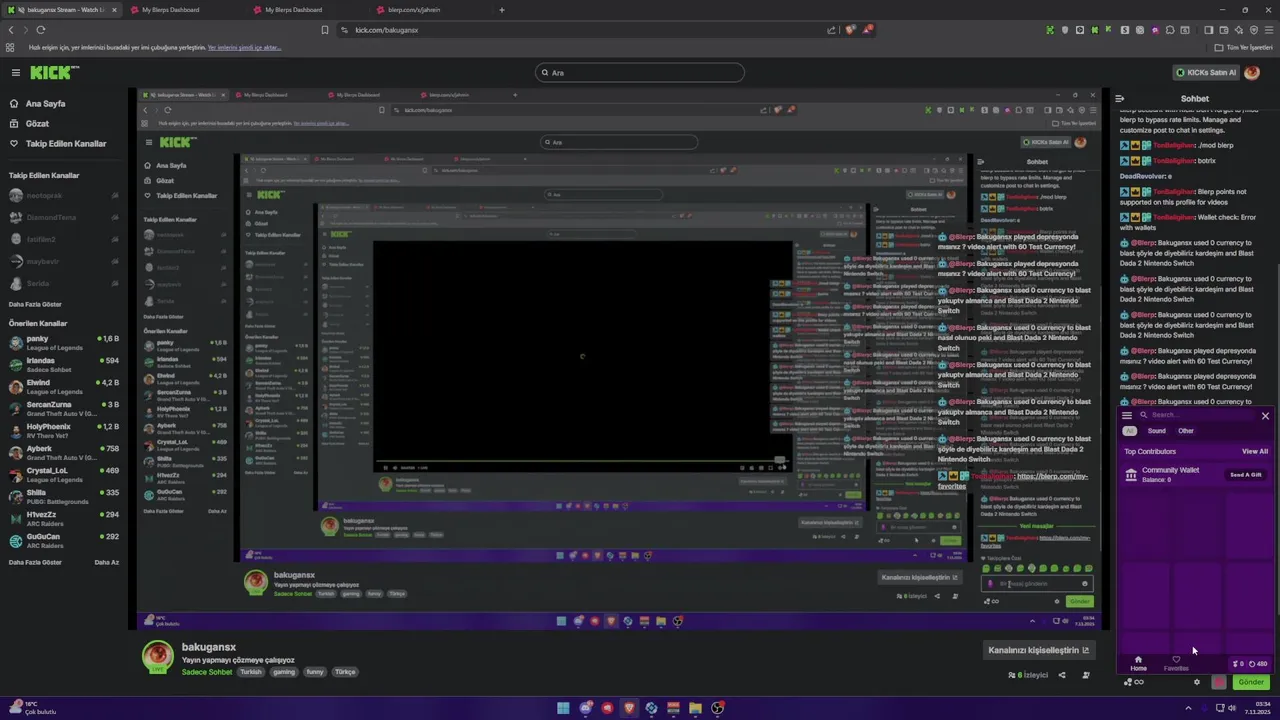Open Shilla recommended channel

(x=62, y=496)
